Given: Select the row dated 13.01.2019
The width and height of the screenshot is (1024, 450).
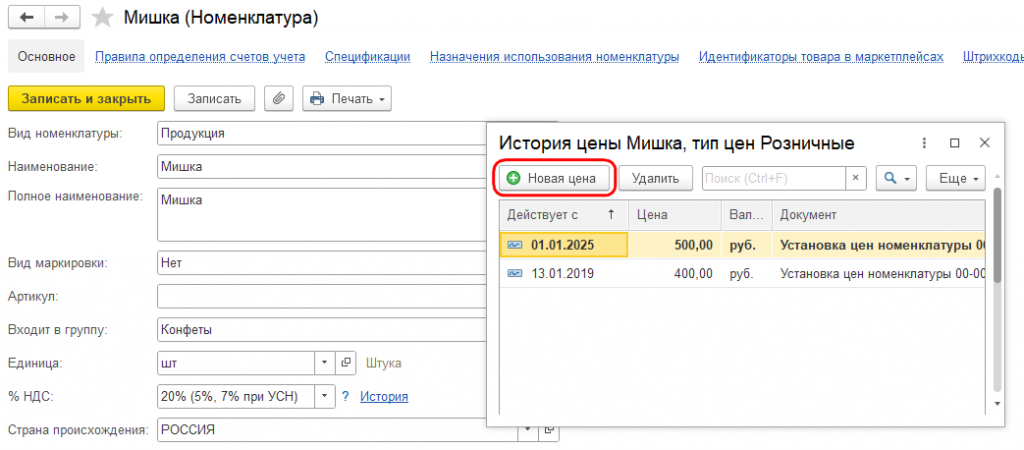Looking at the screenshot, I should (x=743, y=274).
